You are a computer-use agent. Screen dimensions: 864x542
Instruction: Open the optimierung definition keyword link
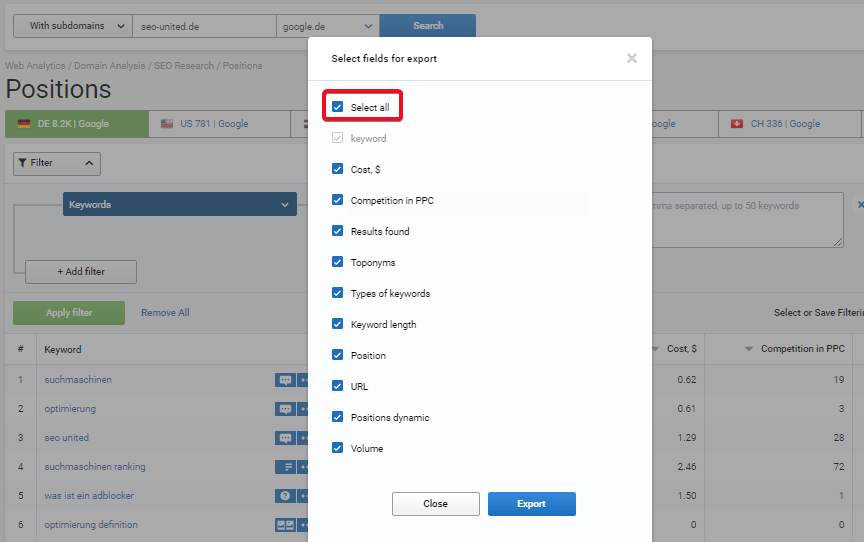pyautogui.click(x=91, y=525)
